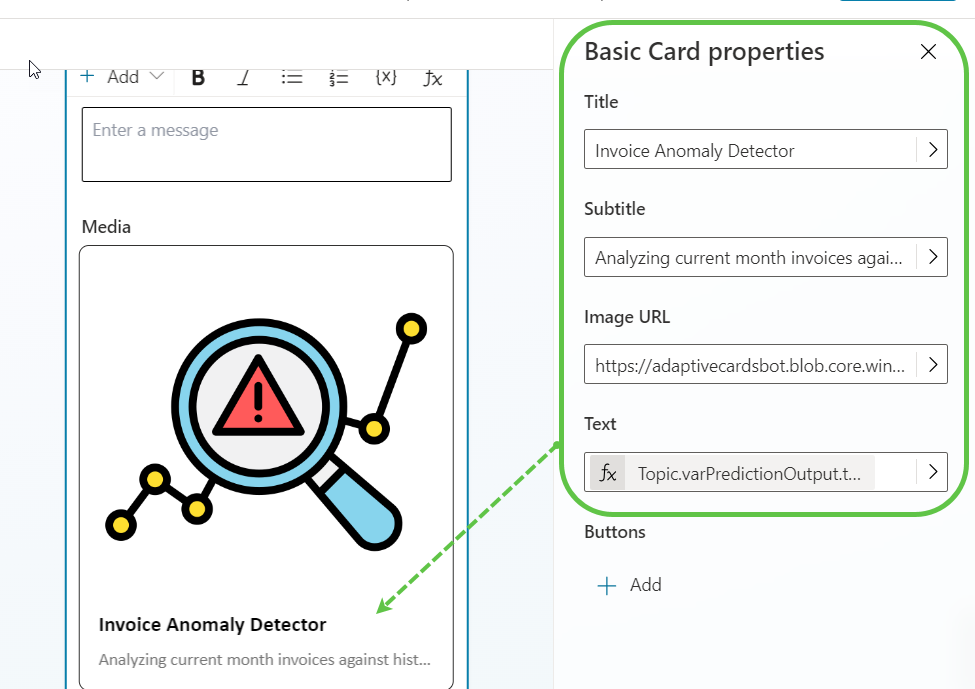Open the Image URL property chevron
The width and height of the screenshot is (975, 689).
(932, 364)
